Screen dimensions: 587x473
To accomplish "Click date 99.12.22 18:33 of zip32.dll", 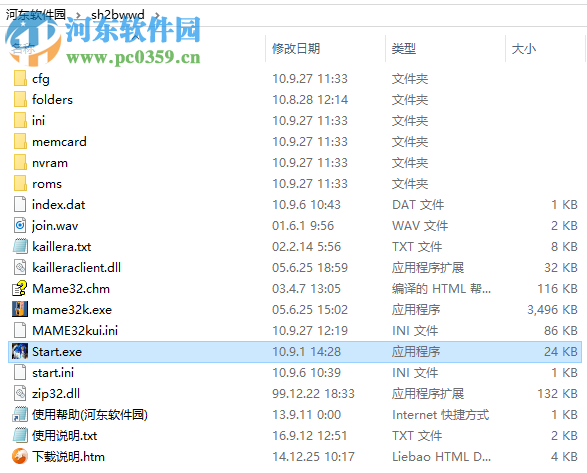I will (313, 393).
